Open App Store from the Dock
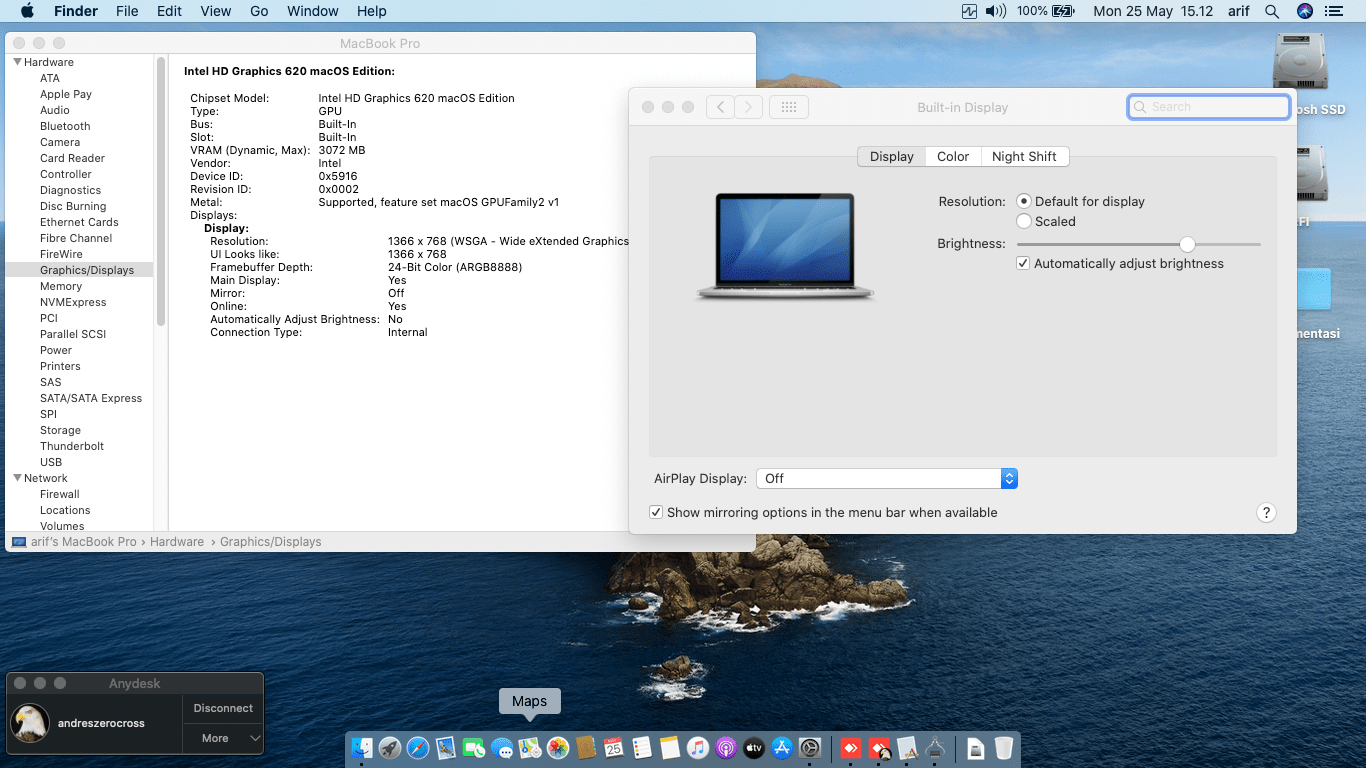 782,748
